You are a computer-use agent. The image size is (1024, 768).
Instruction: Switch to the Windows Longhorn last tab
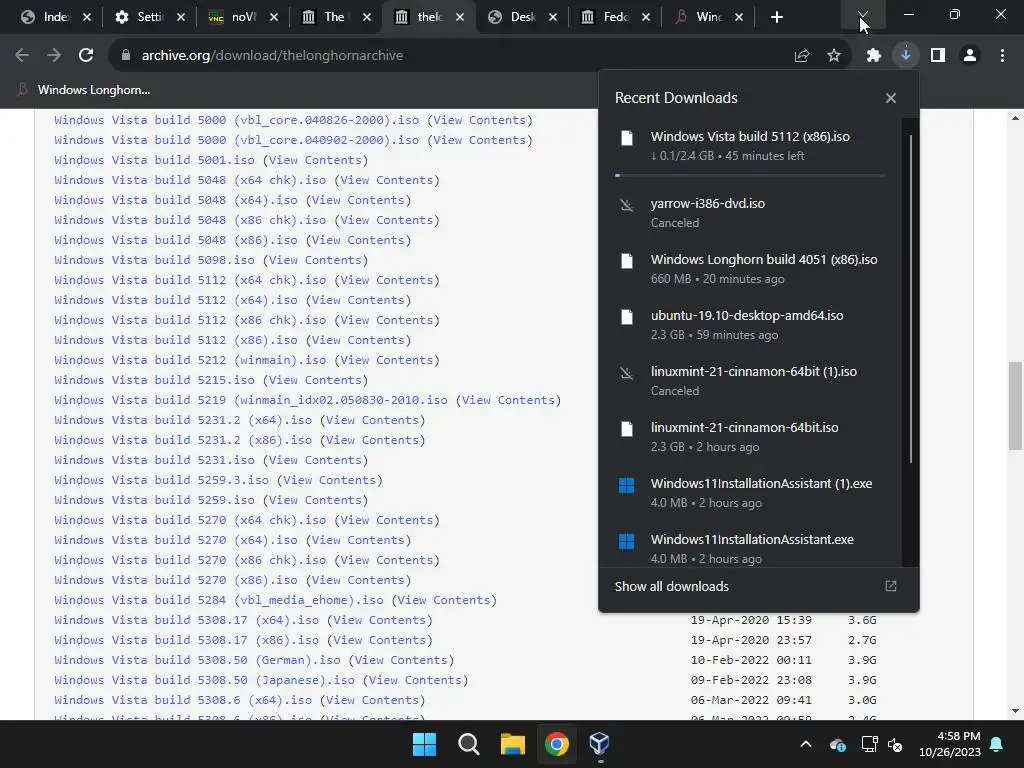[x=699, y=17]
